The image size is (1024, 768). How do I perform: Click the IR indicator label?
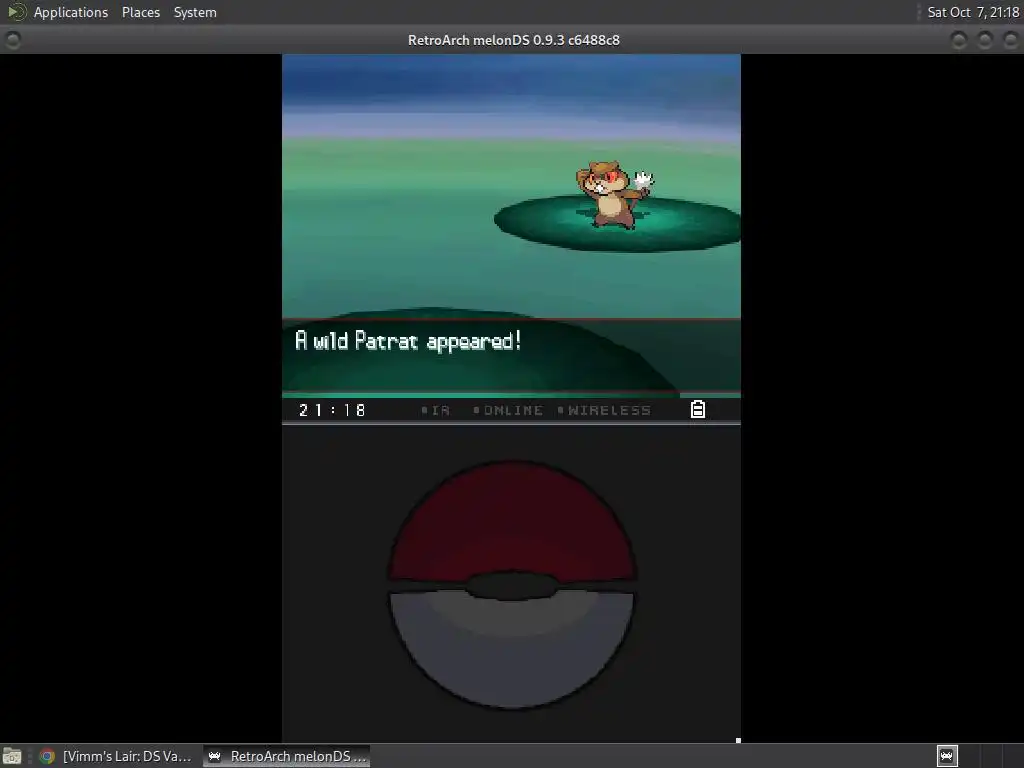pos(436,410)
